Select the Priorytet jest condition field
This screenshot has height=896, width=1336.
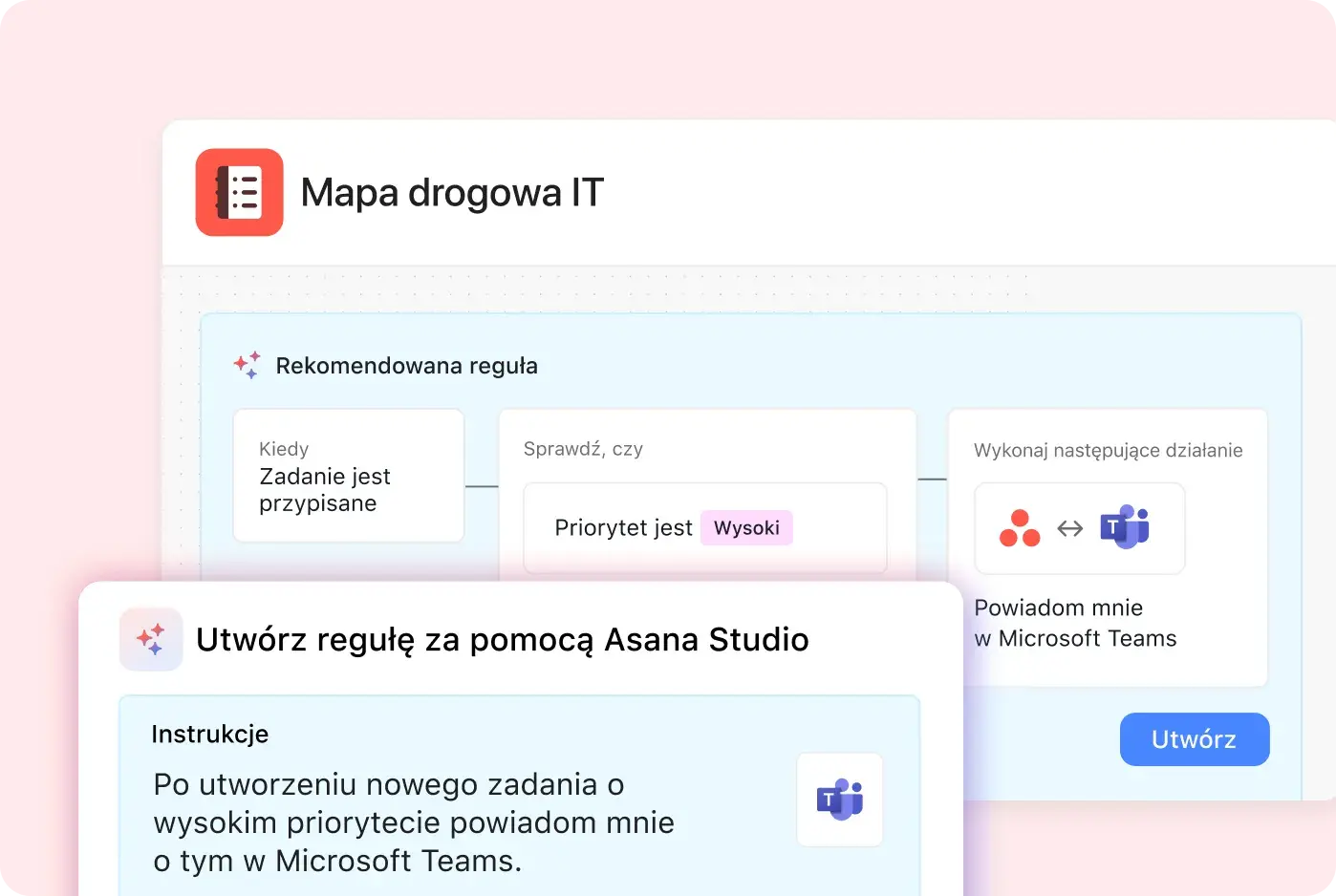point(705,527)
